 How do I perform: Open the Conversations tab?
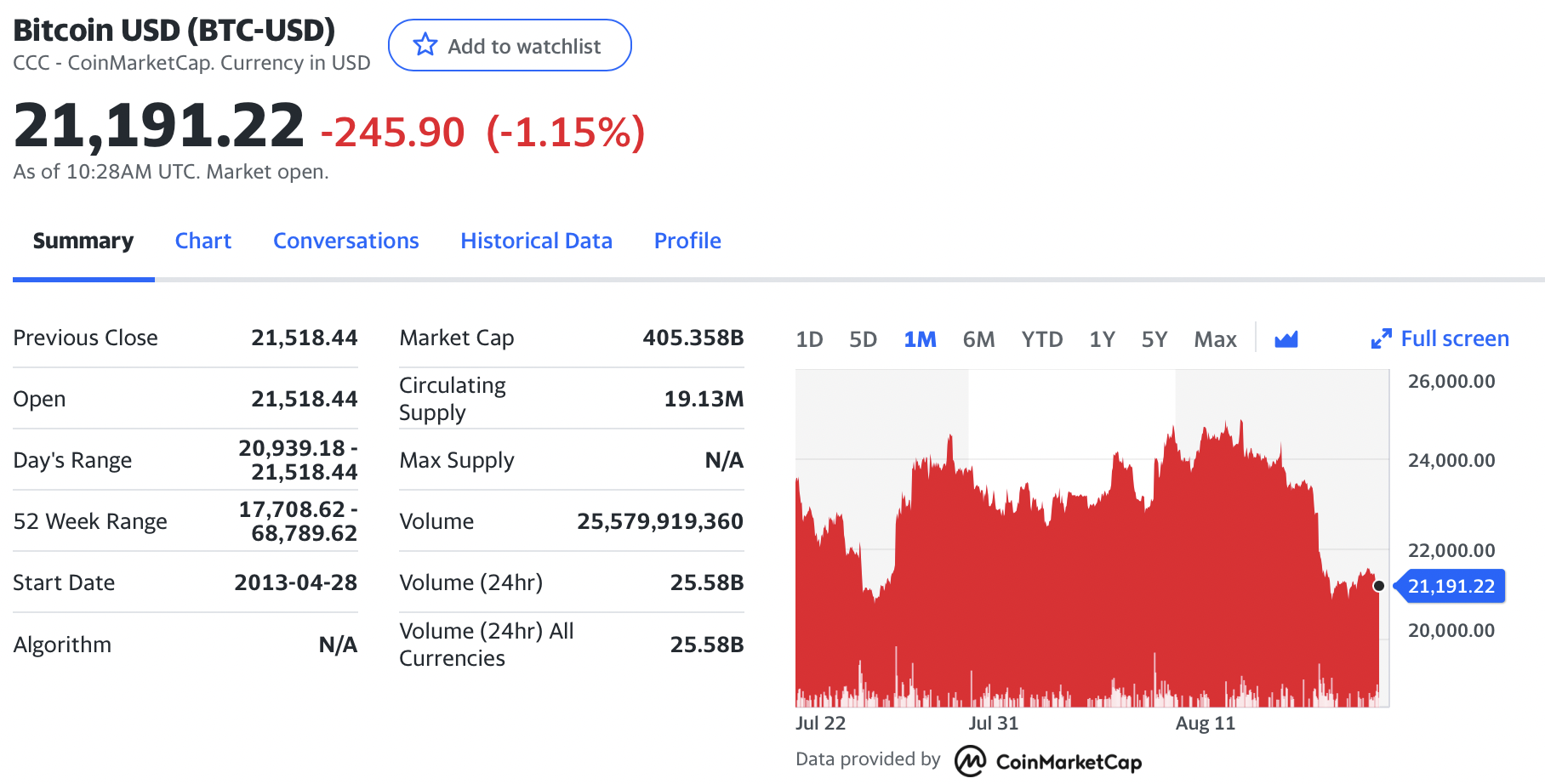(345, 241)
